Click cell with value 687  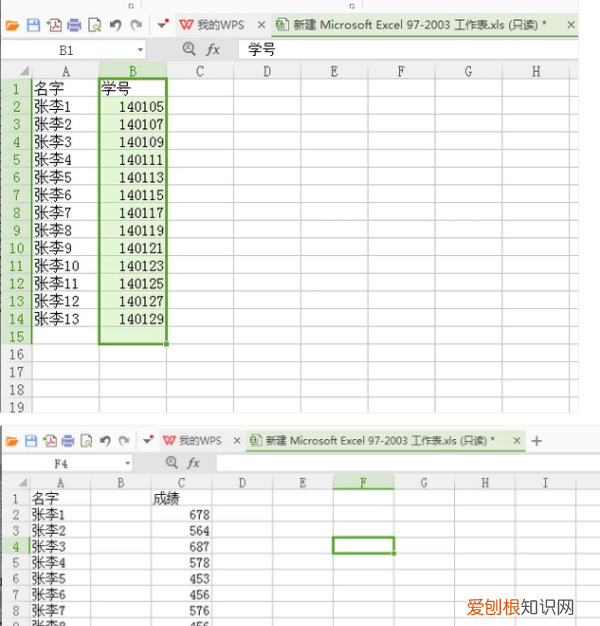coord(182,546)
